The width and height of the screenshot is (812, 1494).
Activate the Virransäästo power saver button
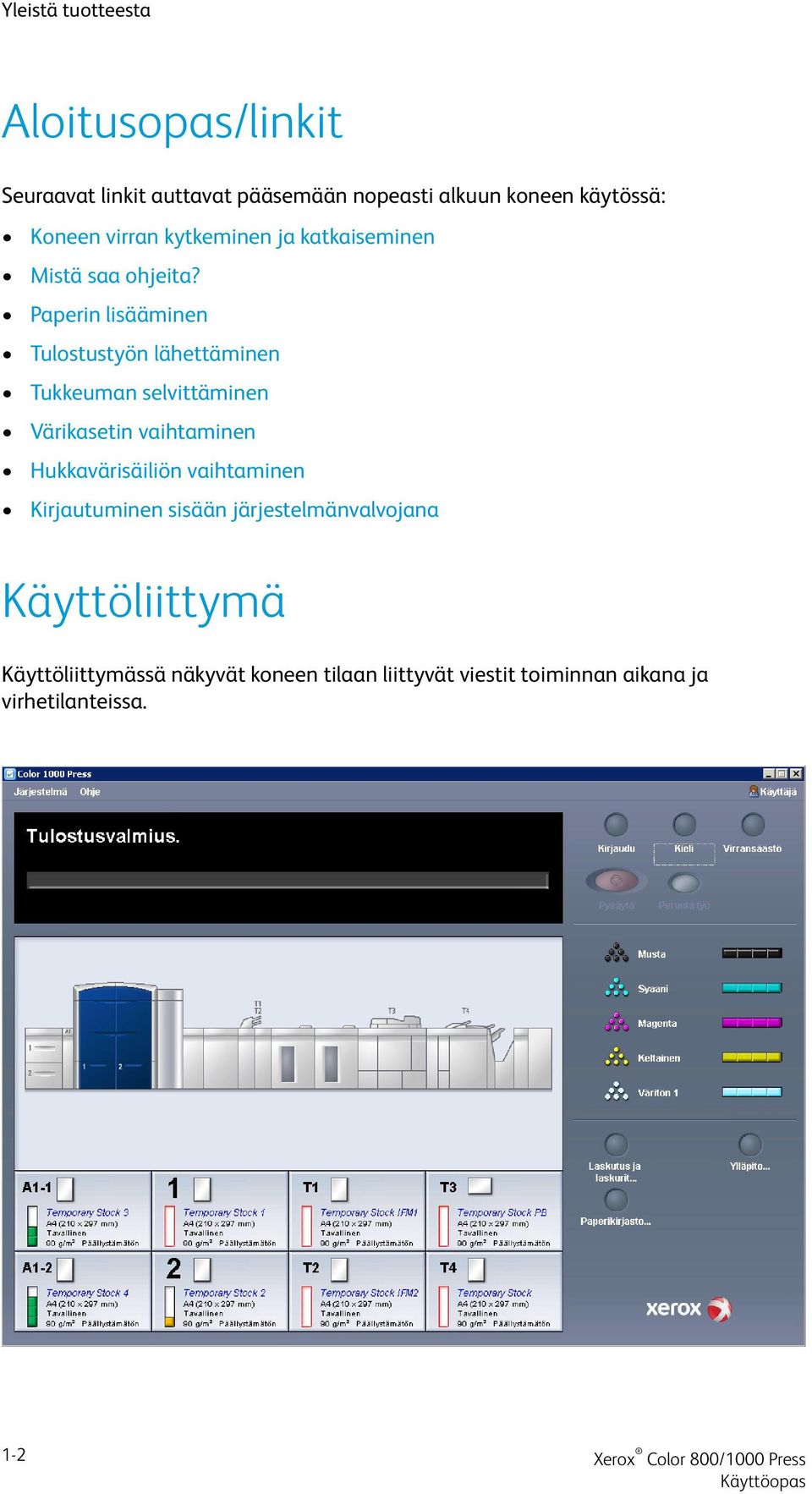(752, 824)
